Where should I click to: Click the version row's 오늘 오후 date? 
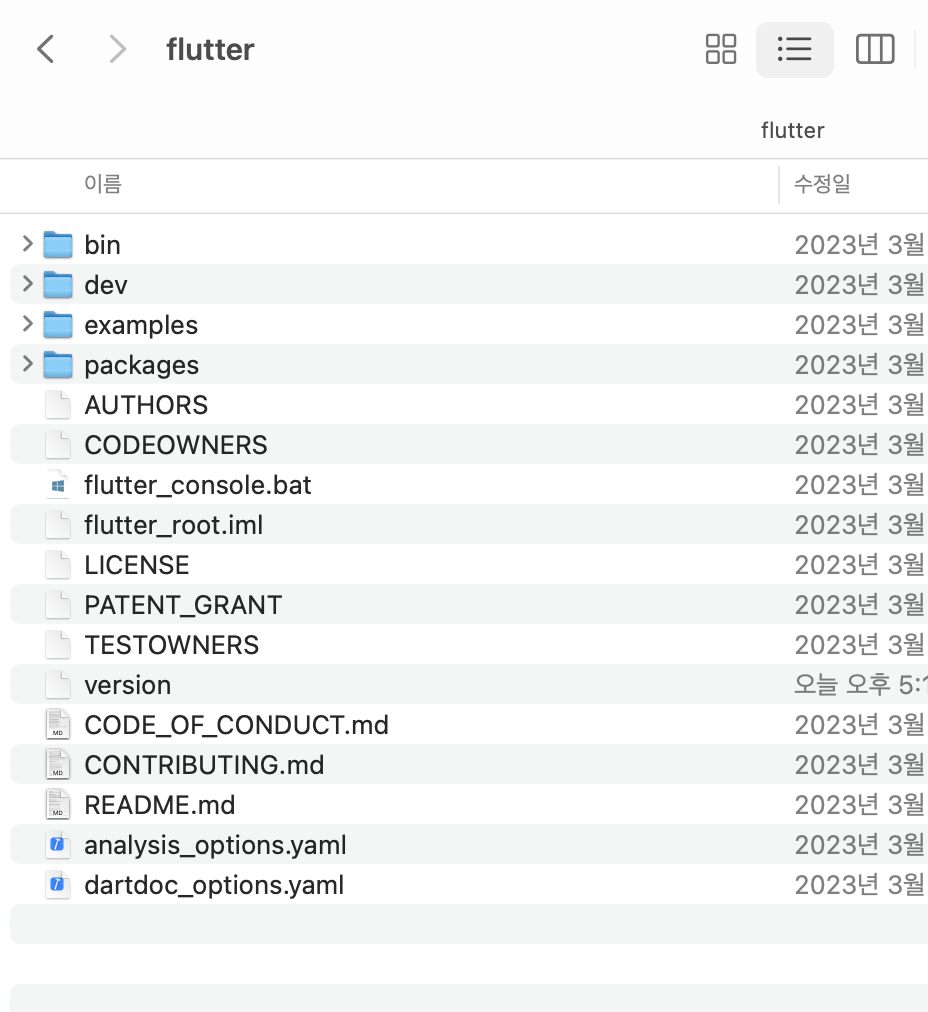click(860, 685)
